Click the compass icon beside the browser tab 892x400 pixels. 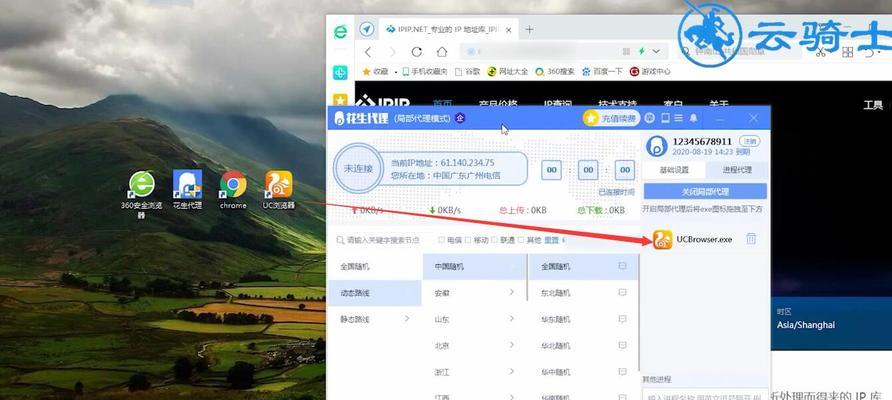point(367,30)
